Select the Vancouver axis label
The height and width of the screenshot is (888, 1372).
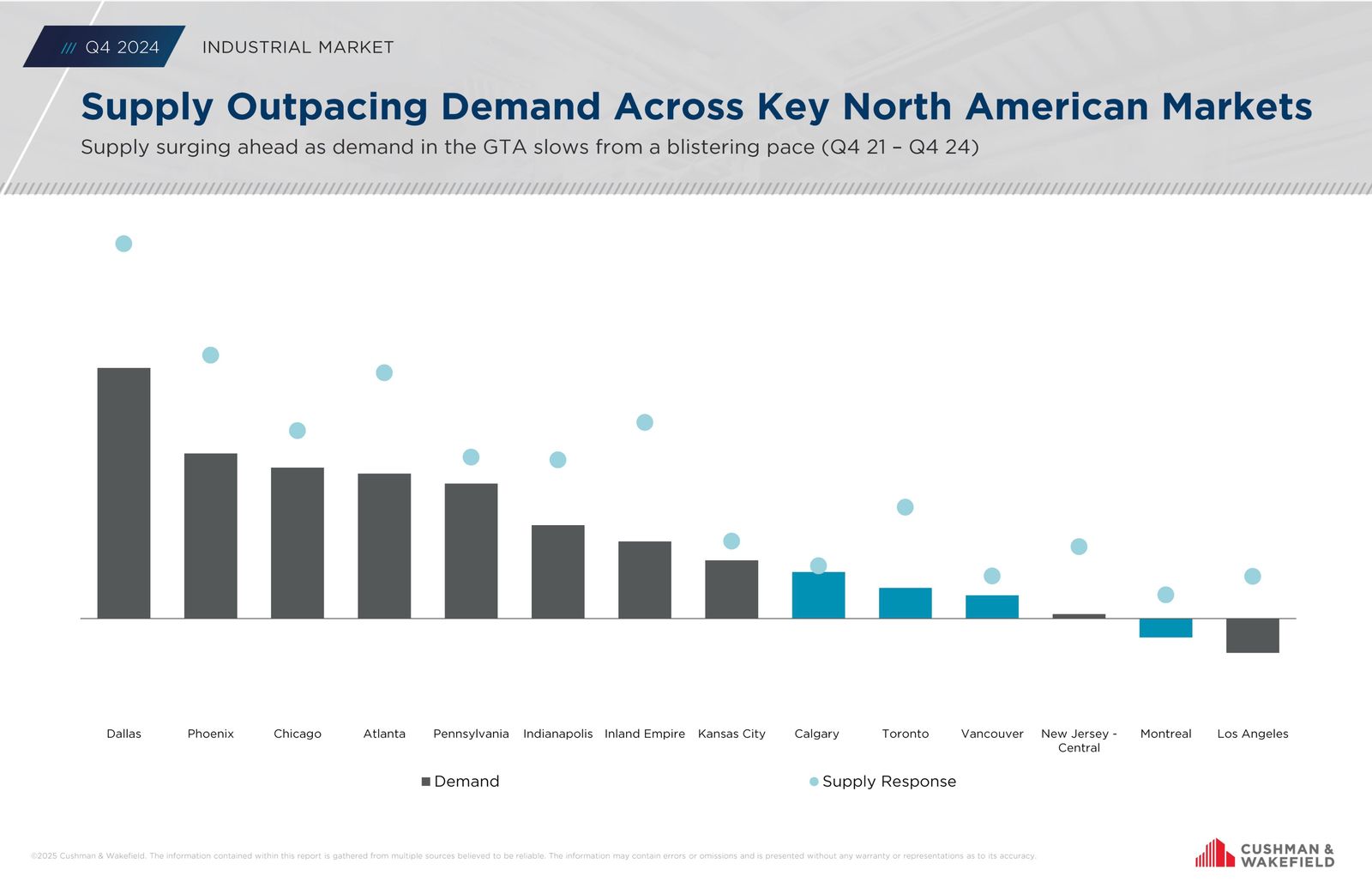[992, 734]
